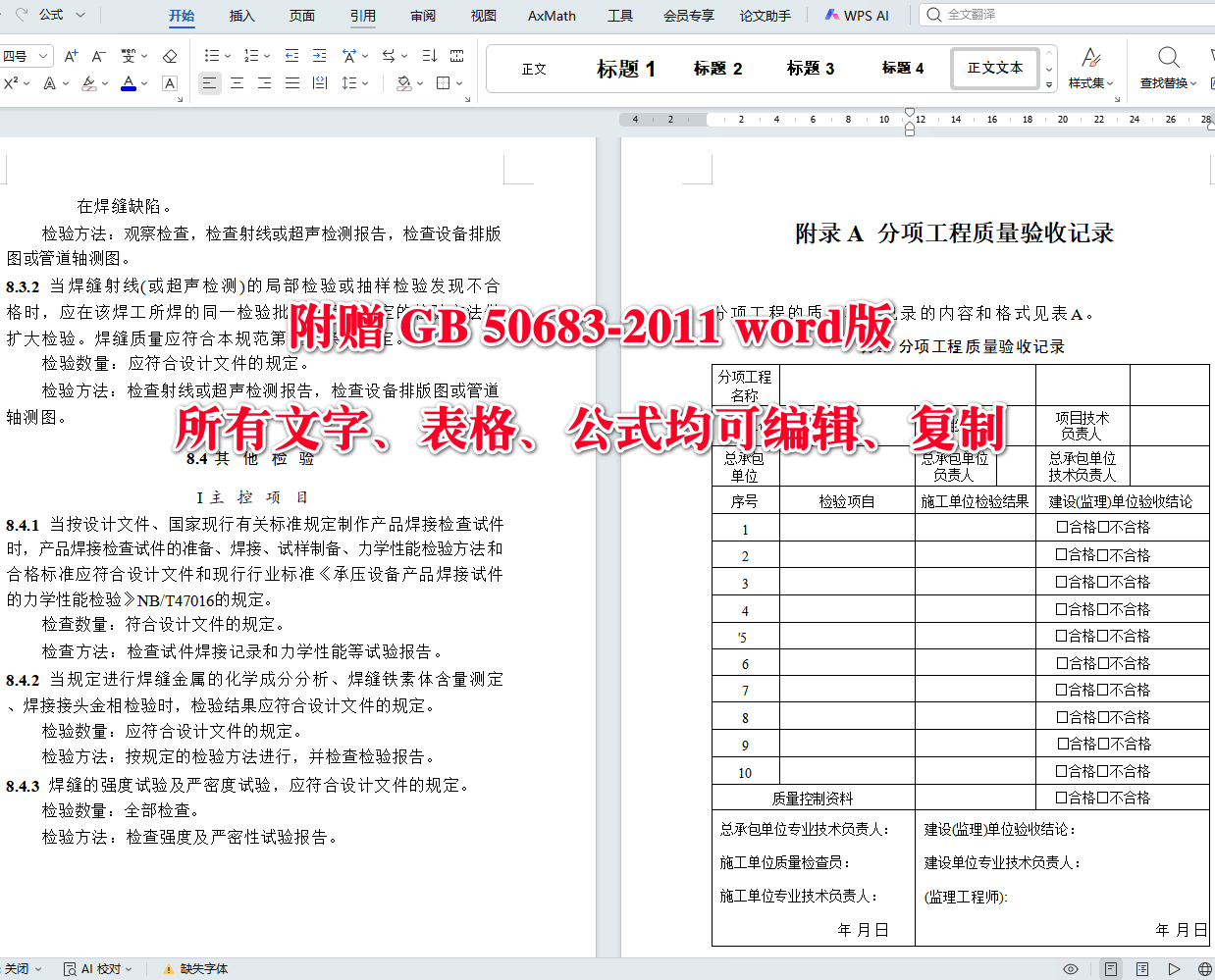Viewport: 1215px width, 980px height.
Task: Insert a numbered list
Action: pos(251,56)
